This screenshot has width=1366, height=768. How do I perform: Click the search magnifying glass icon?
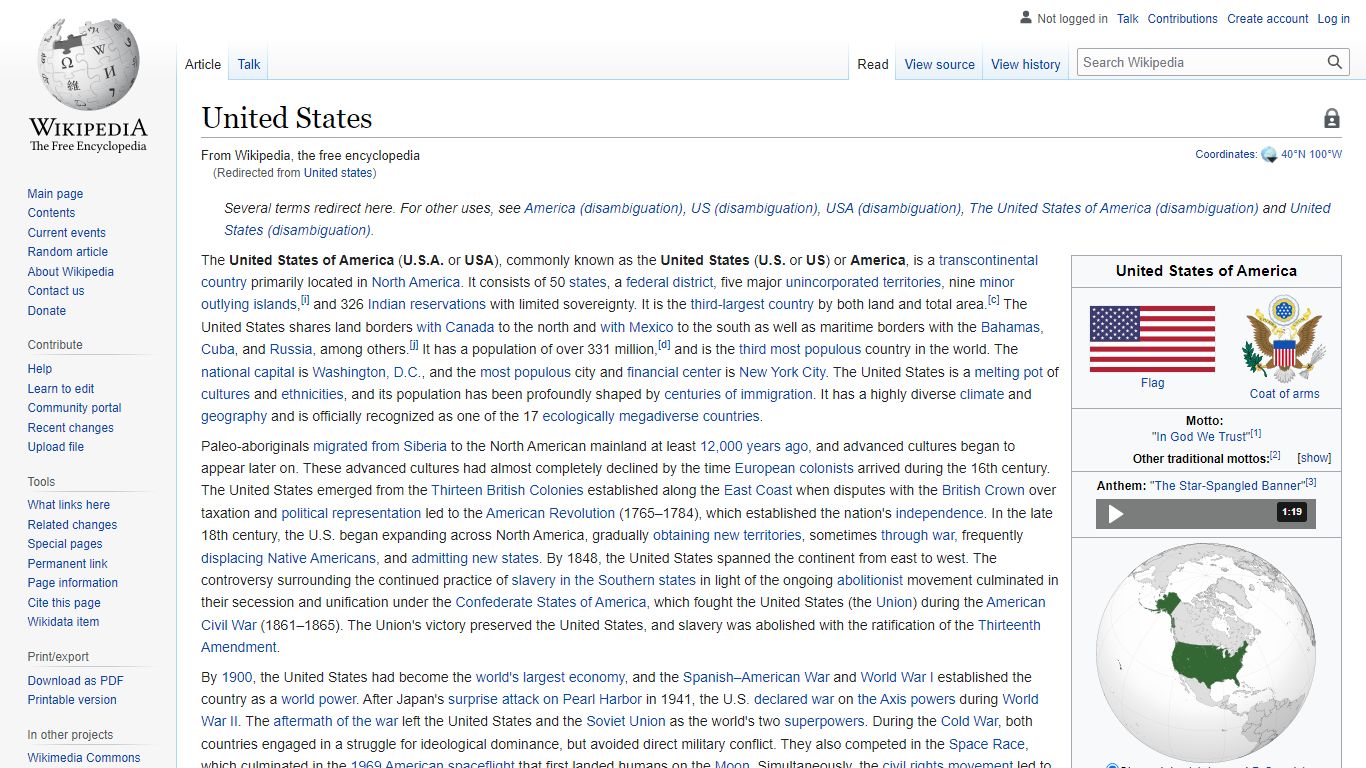[1334, 62]
